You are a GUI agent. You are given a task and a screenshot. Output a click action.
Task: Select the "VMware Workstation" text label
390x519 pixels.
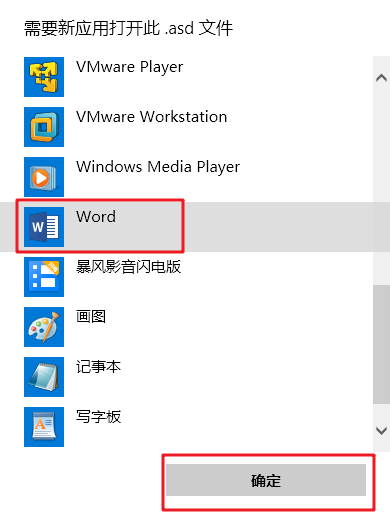click(152, 117)
